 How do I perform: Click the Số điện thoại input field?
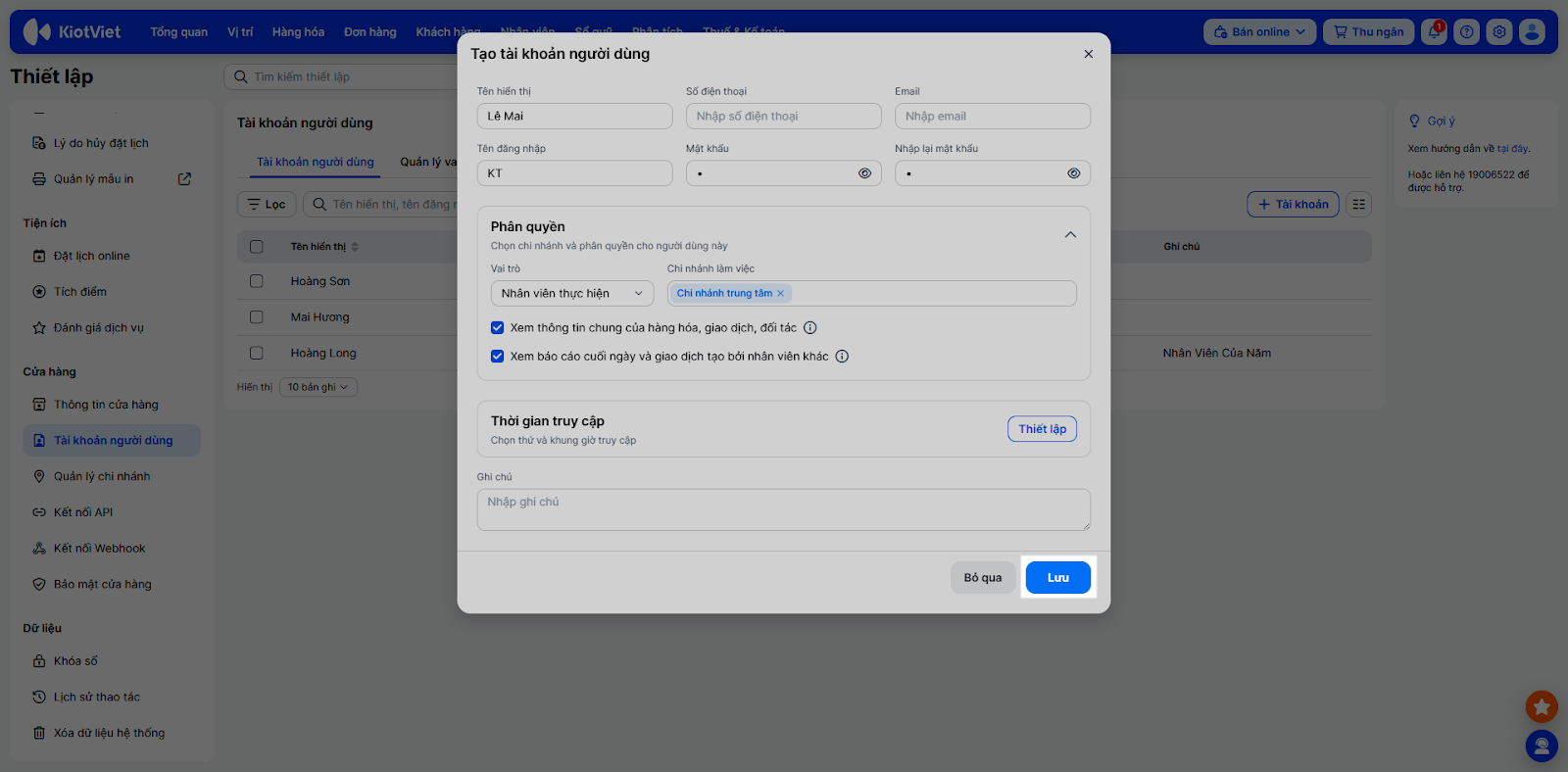[x=784, y=117]
